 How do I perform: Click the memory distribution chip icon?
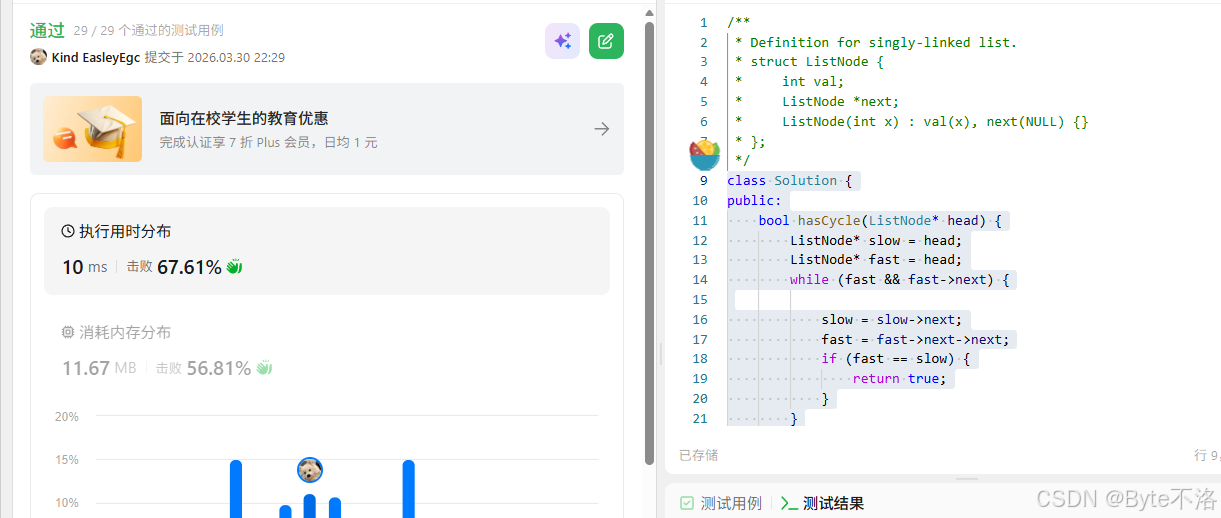pyautogui.click(x=68, y=332)
